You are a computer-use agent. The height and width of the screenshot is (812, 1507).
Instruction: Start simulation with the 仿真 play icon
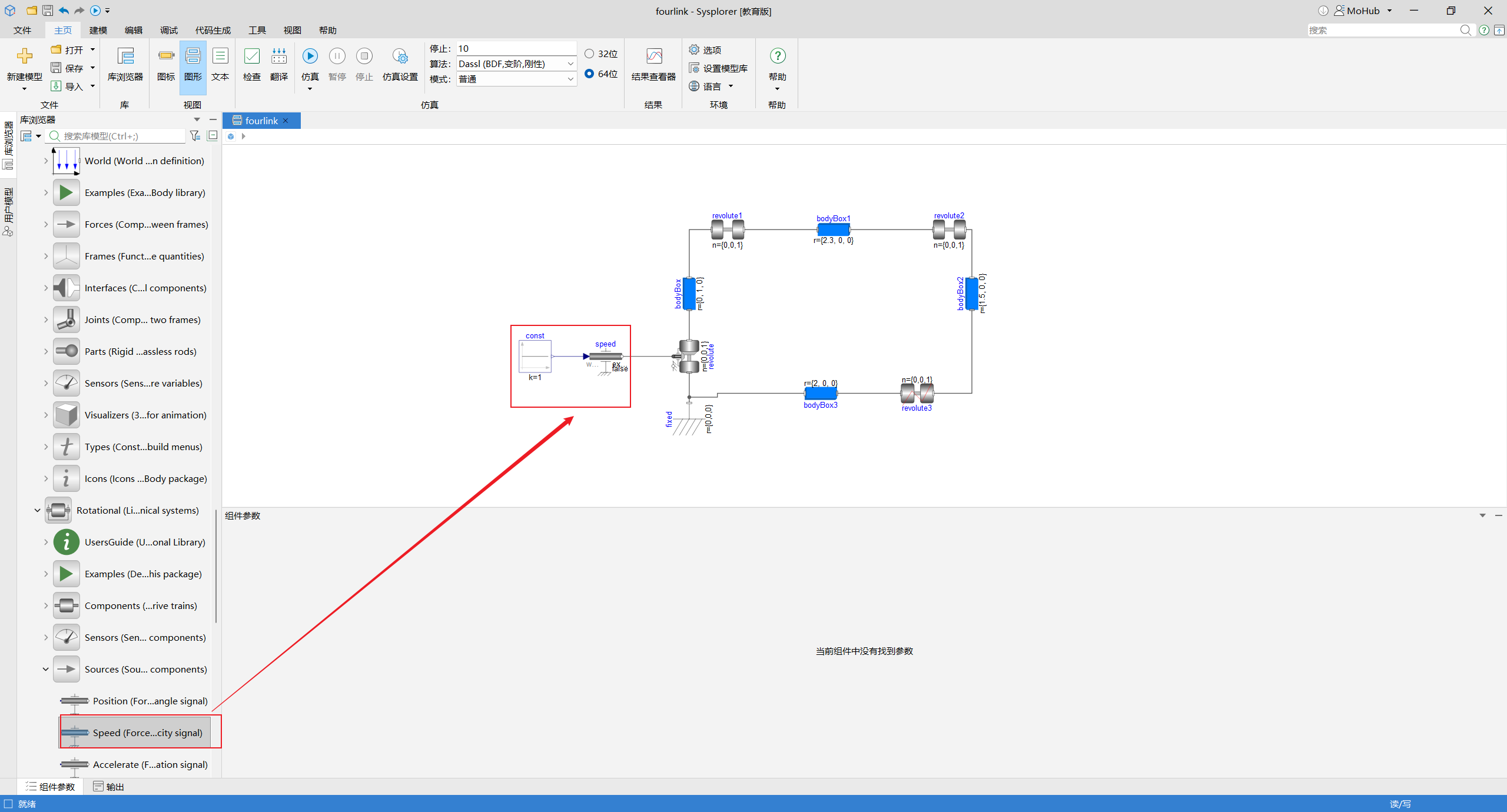tap(310, 56)
